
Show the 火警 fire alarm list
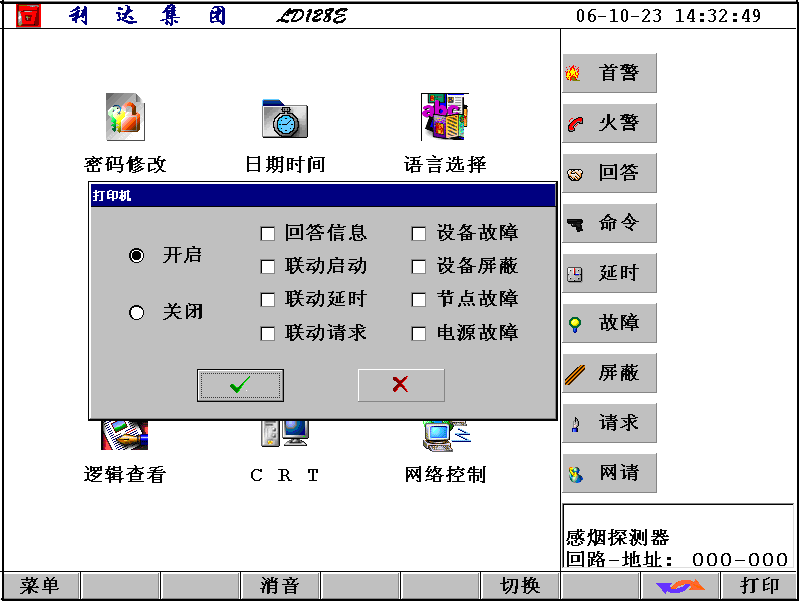(x=609, y=123)
